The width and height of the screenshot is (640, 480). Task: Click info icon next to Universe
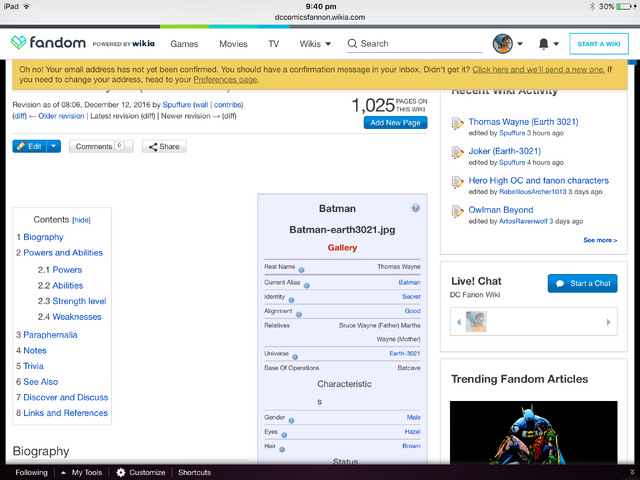[295, 357]
